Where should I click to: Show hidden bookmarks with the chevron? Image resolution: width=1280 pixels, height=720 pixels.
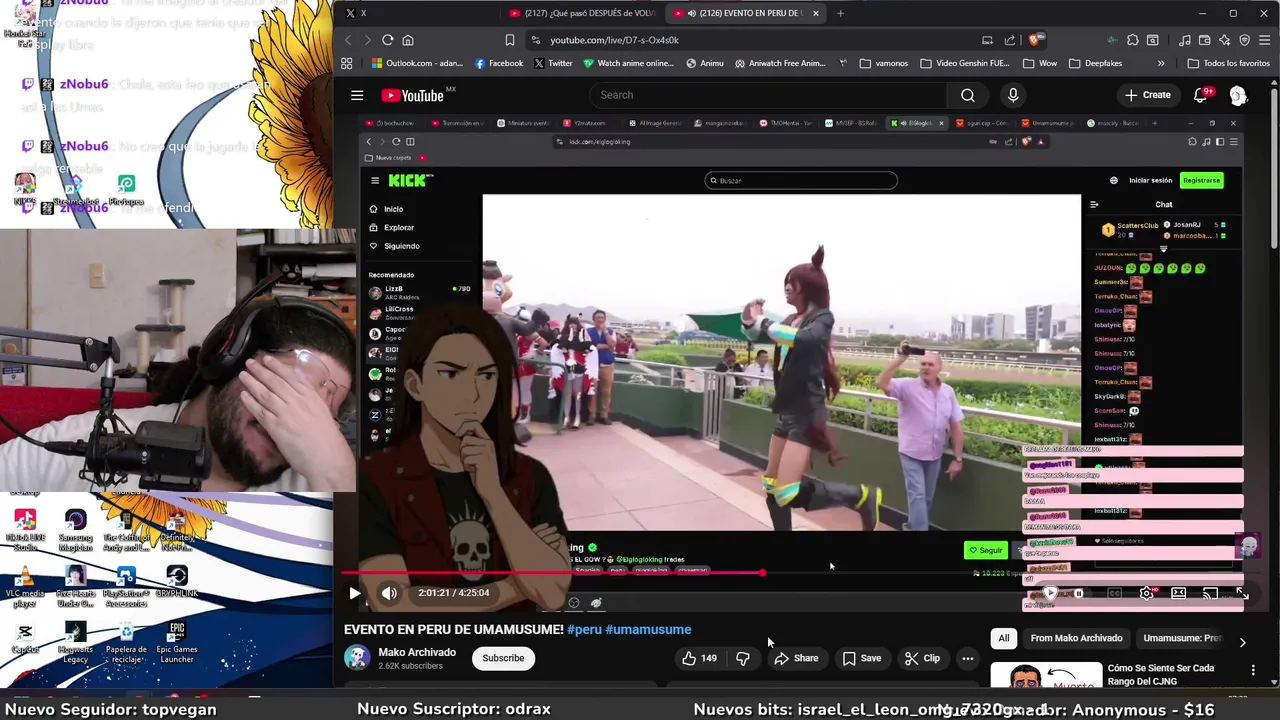click(1161, 63)
